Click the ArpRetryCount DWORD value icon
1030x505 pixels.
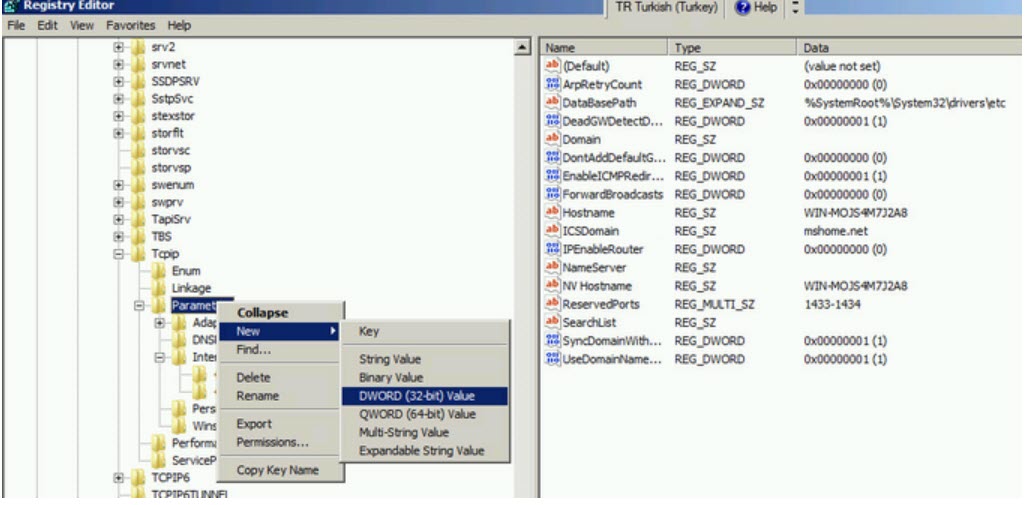coord(552,85)
